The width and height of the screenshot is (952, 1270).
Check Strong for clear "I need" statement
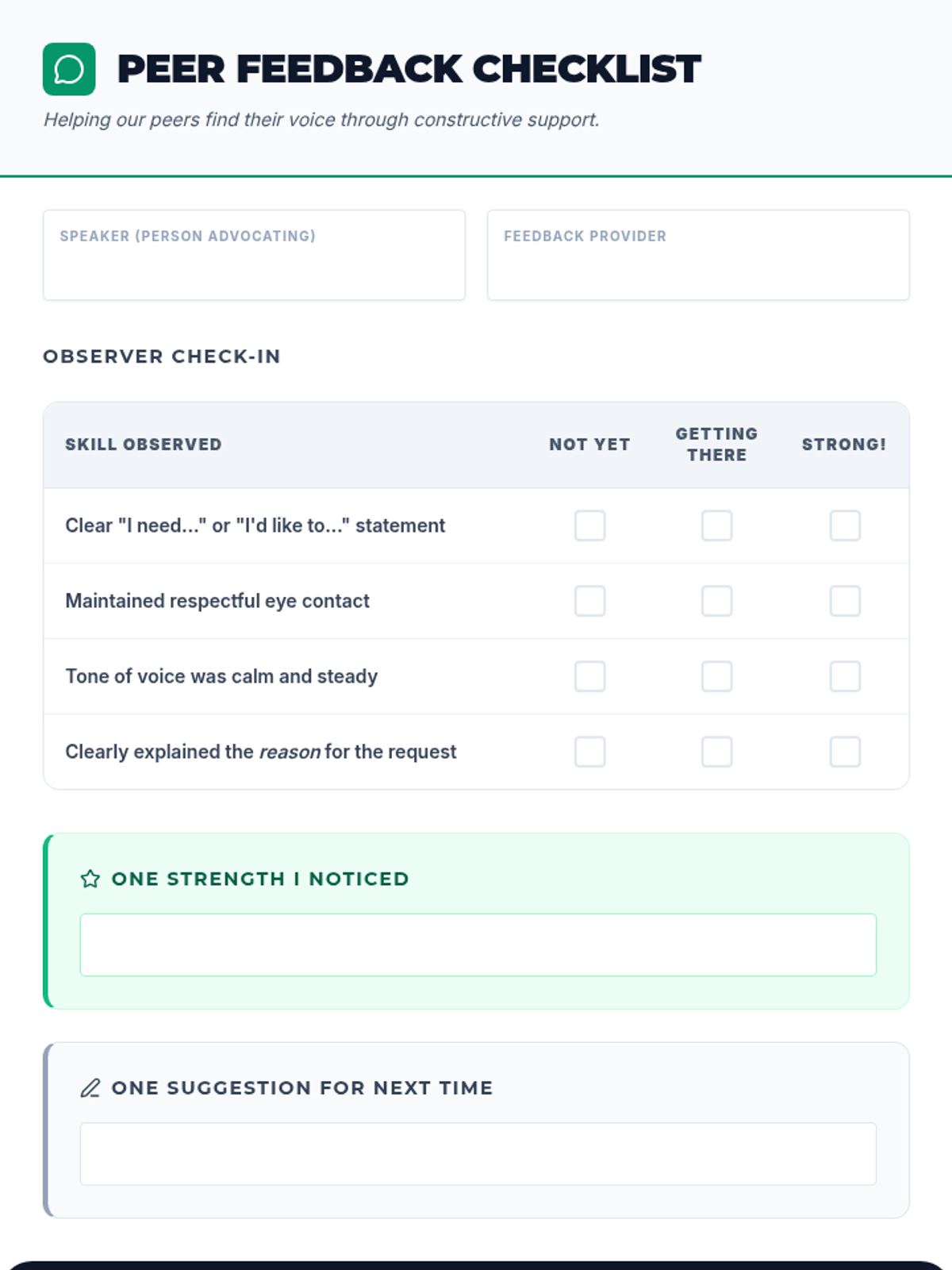point(845,525)
